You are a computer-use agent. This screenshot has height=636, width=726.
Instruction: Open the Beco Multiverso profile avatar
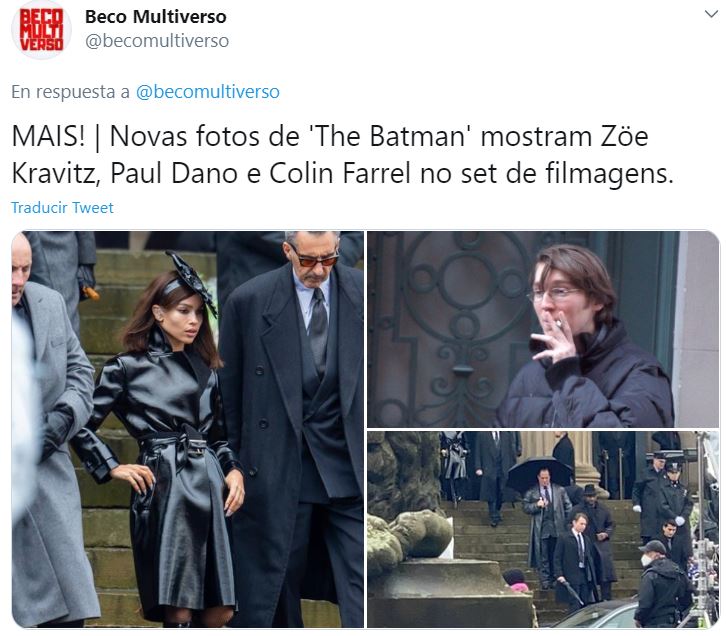pos(41,30)
